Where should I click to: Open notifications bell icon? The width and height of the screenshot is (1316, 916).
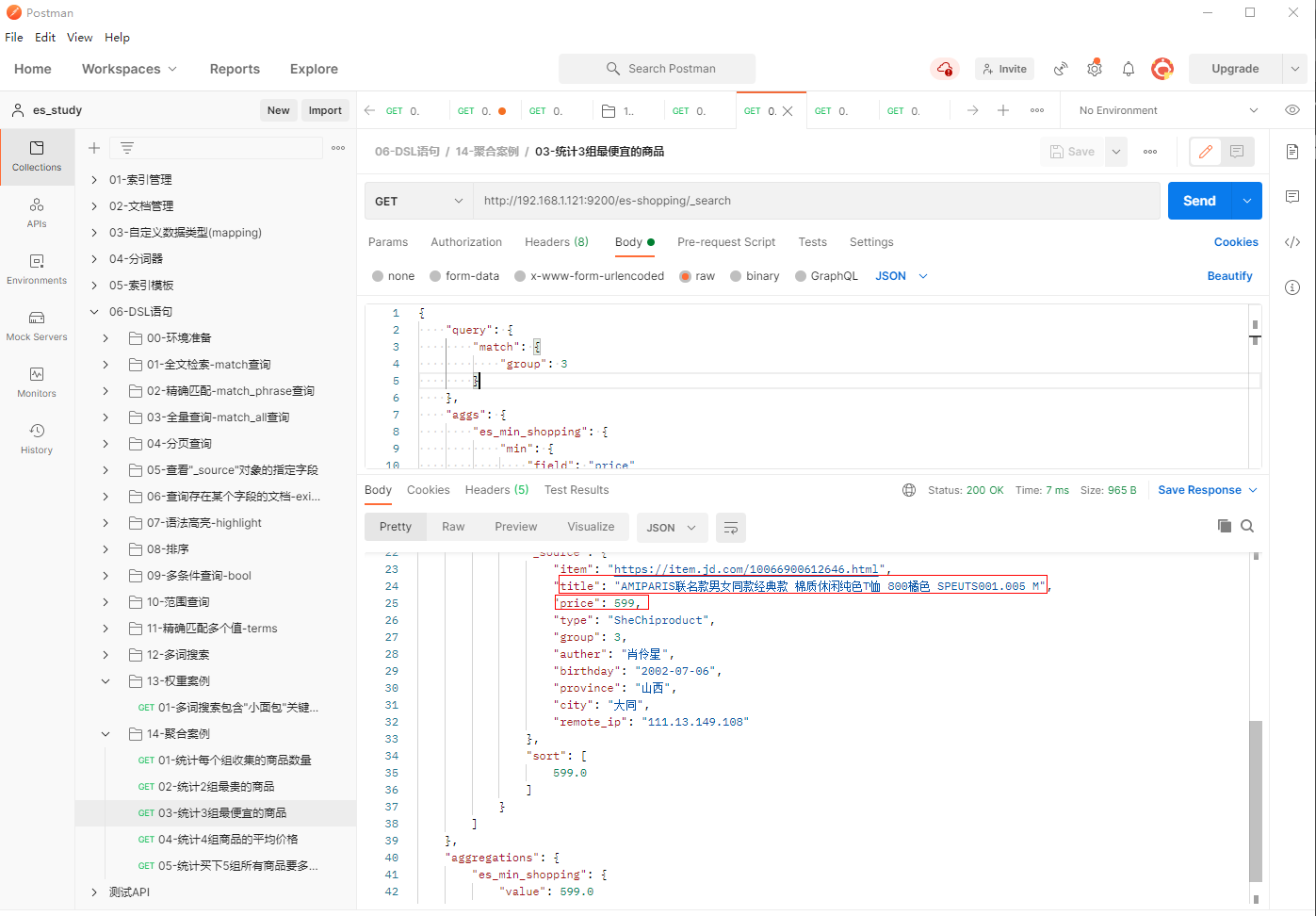click(1128, 69)
